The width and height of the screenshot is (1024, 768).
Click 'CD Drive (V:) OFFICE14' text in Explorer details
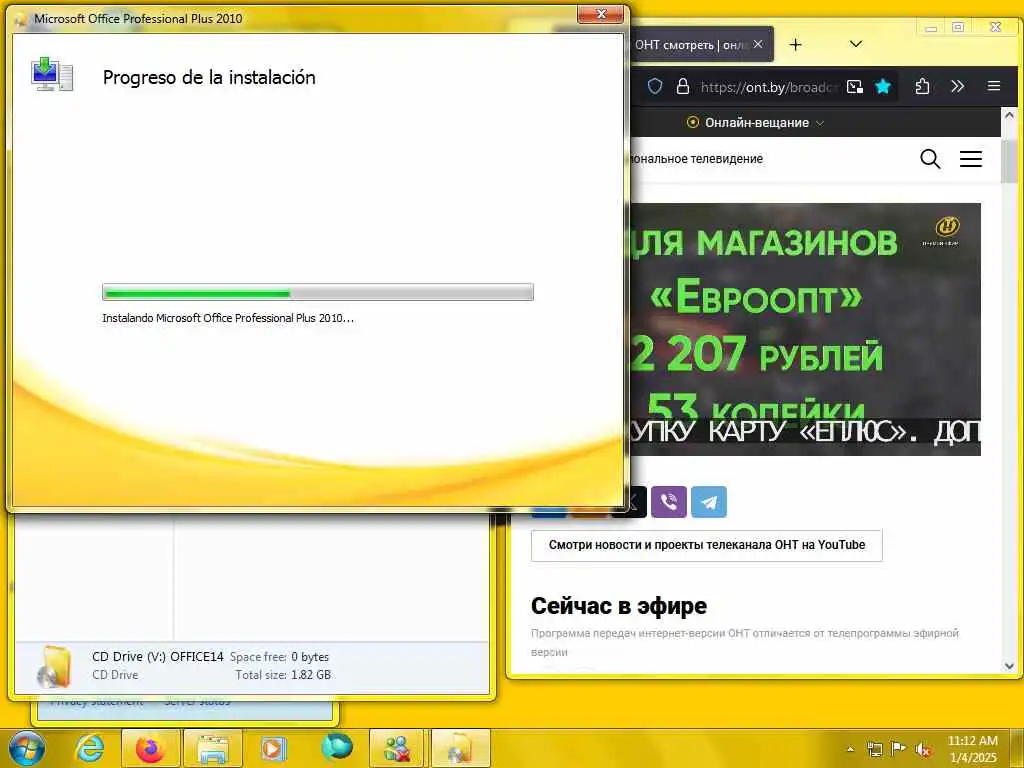click(x=157, y=656)
